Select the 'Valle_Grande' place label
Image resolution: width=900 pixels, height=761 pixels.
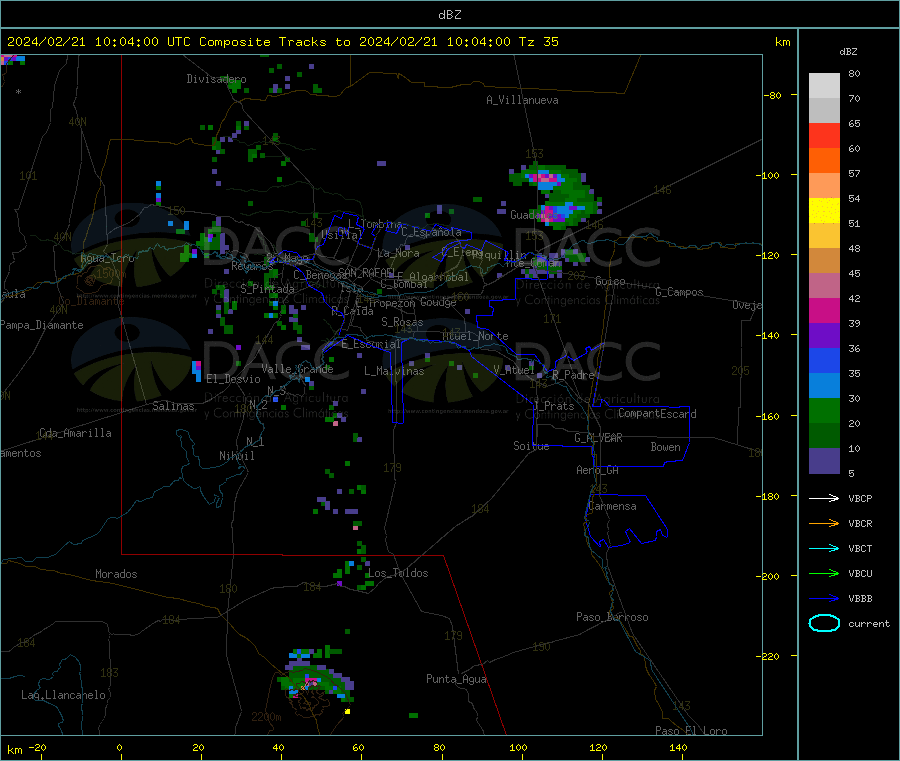coord(297,369)
